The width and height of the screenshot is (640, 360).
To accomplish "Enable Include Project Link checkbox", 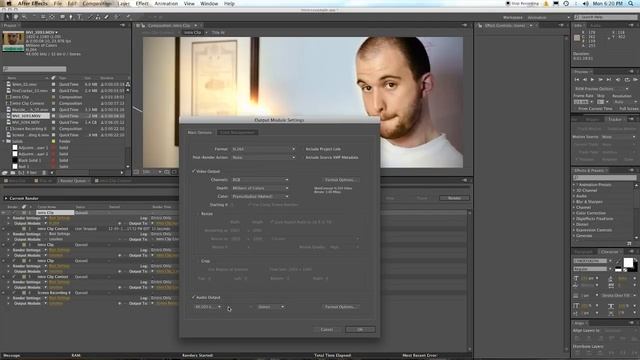I will [x=302, y=149].
